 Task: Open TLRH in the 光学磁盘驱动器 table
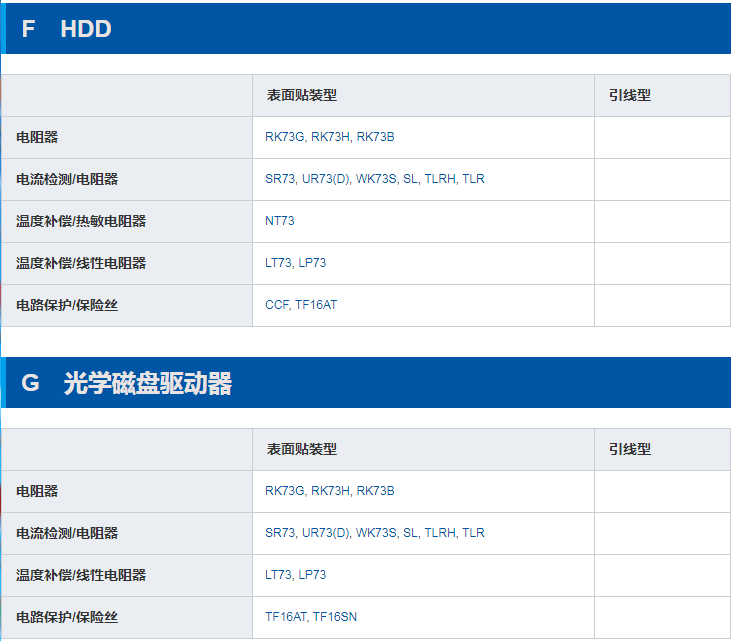point(440,533)
